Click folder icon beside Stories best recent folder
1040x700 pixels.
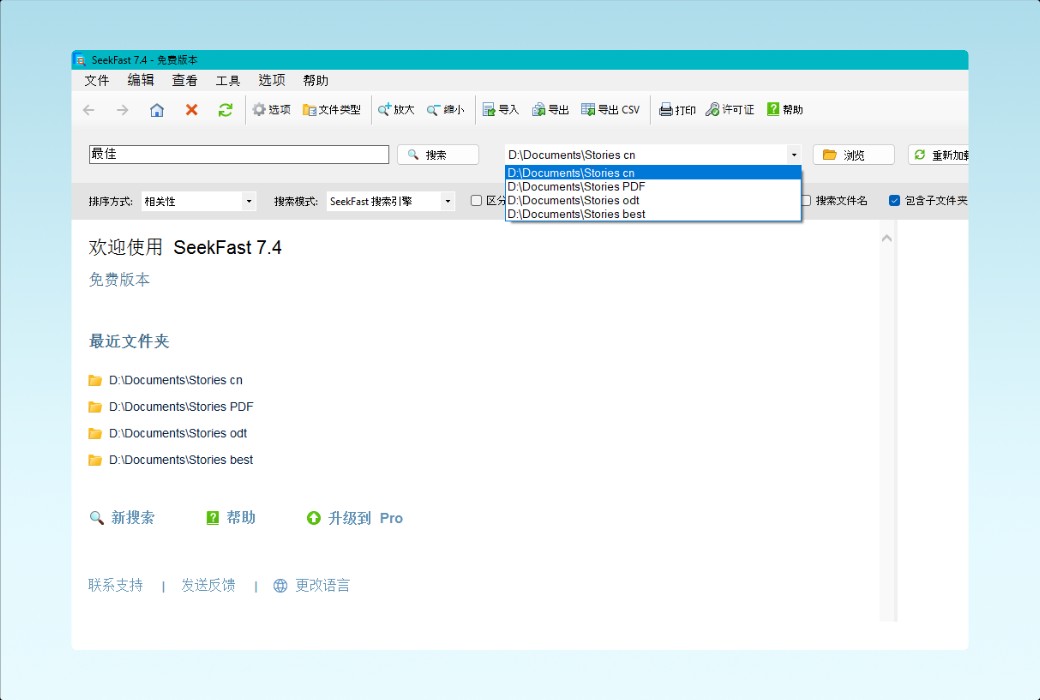click(x=95, y=460)
